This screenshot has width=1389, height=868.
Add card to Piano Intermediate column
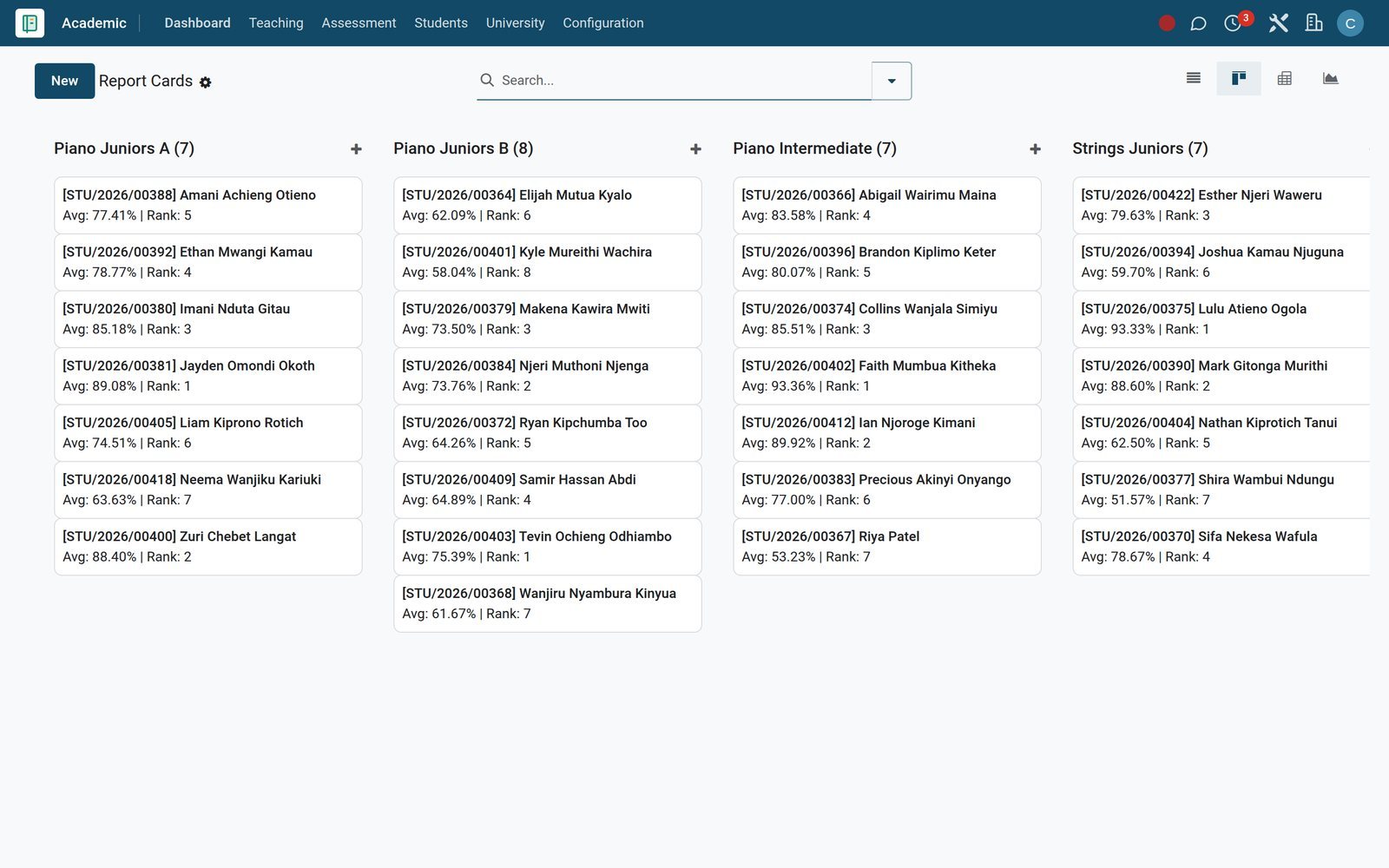1035,149
